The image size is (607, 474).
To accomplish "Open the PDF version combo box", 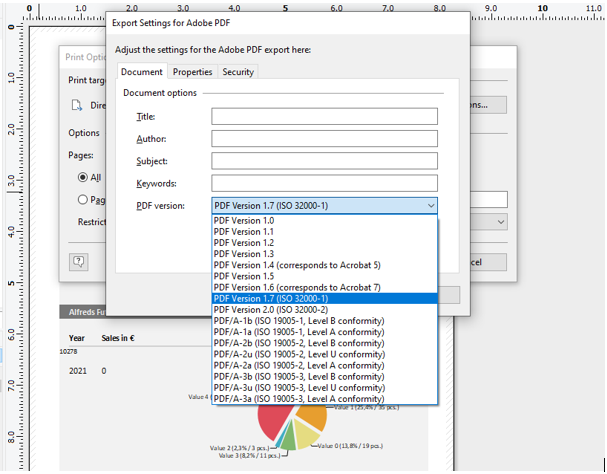I will (324, 206).
